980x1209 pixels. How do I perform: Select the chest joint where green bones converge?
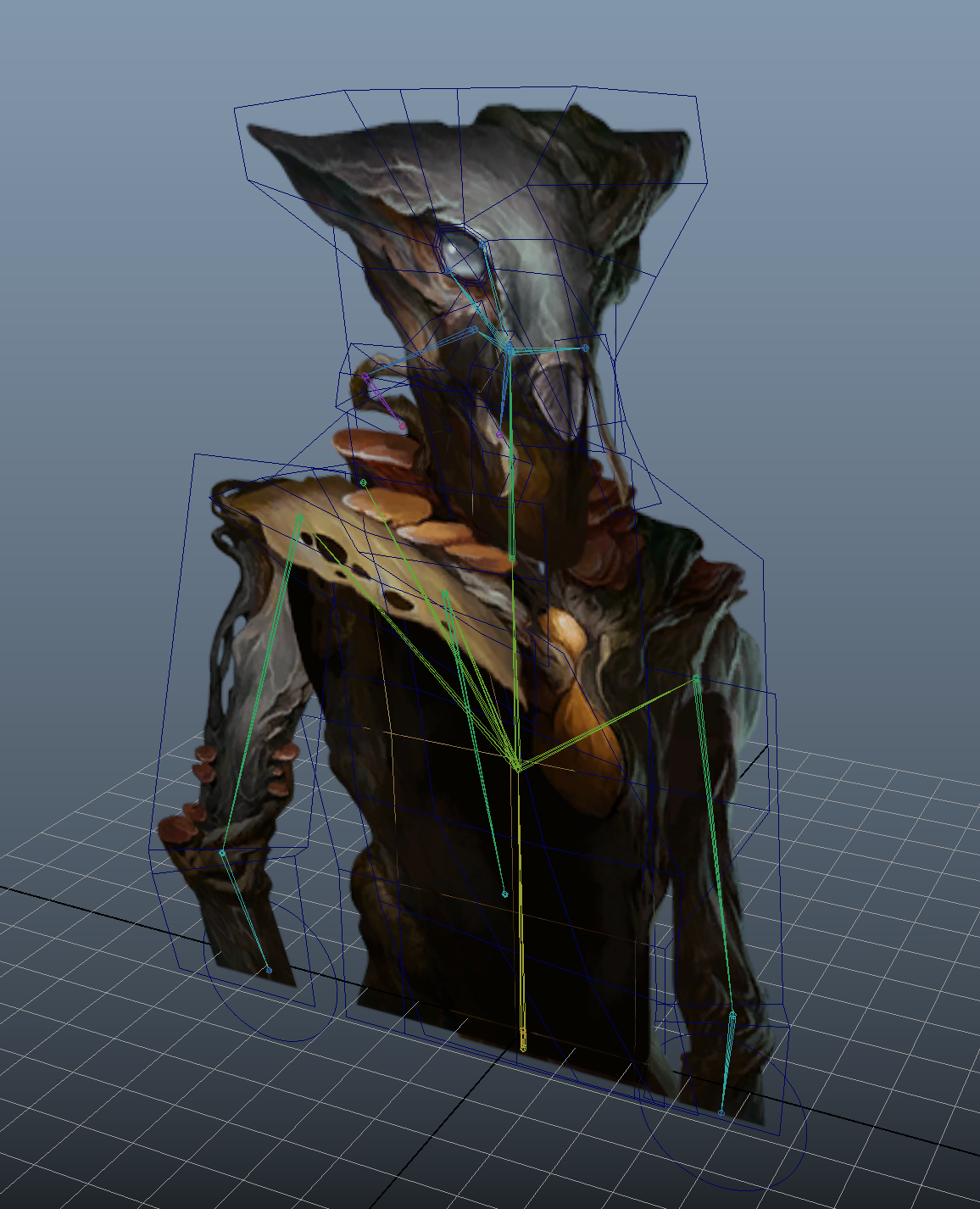pos(517,767)
